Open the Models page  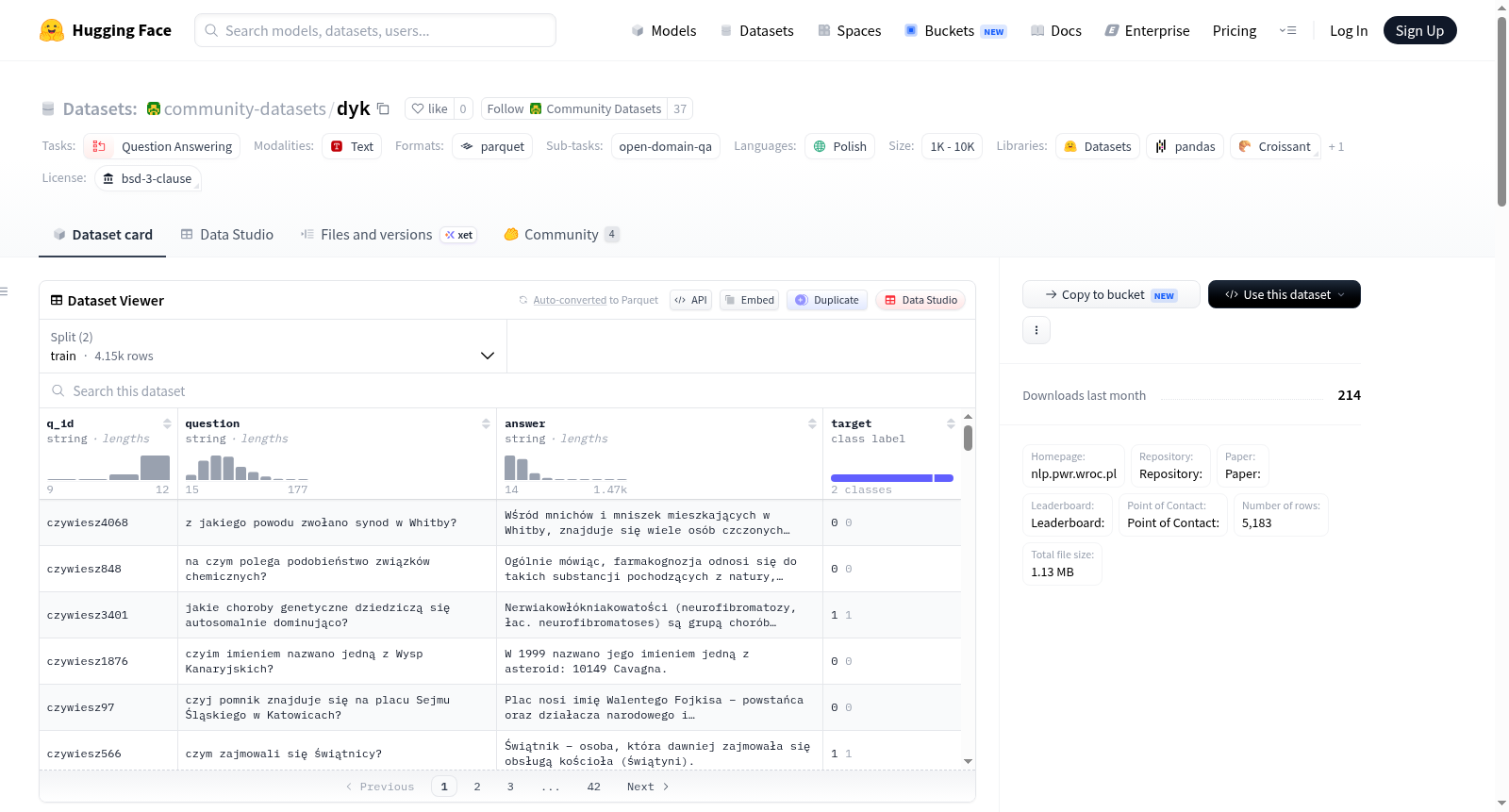pyautogui.click(x=664, y=31)
